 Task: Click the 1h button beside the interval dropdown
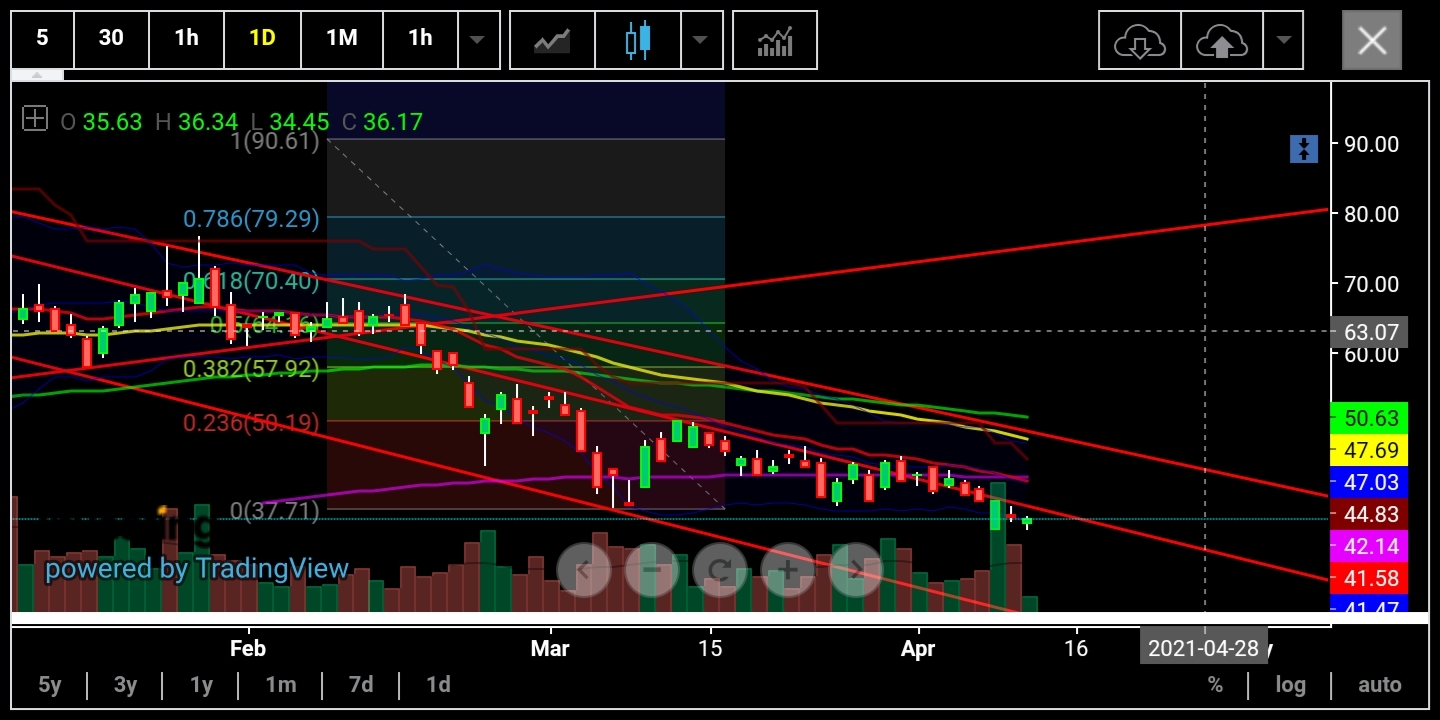420,38
